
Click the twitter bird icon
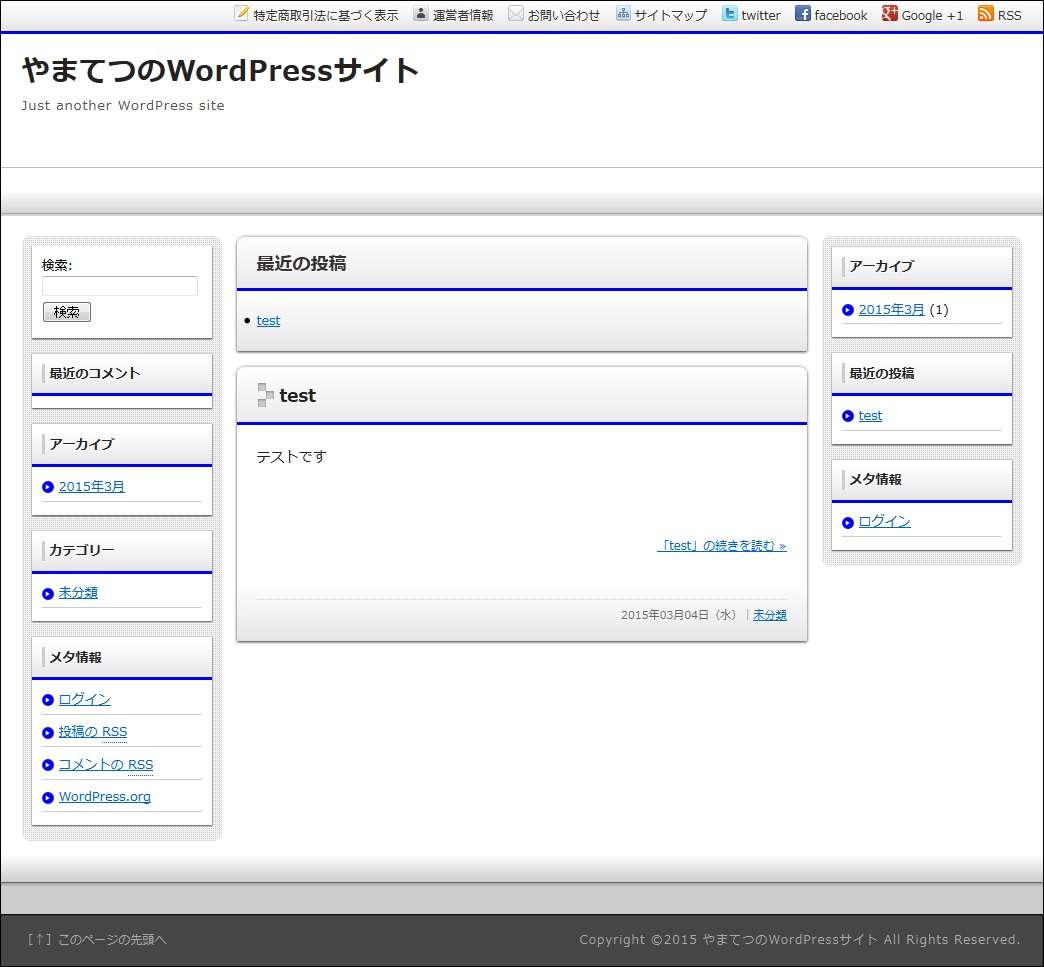click(x=730, y=13)
